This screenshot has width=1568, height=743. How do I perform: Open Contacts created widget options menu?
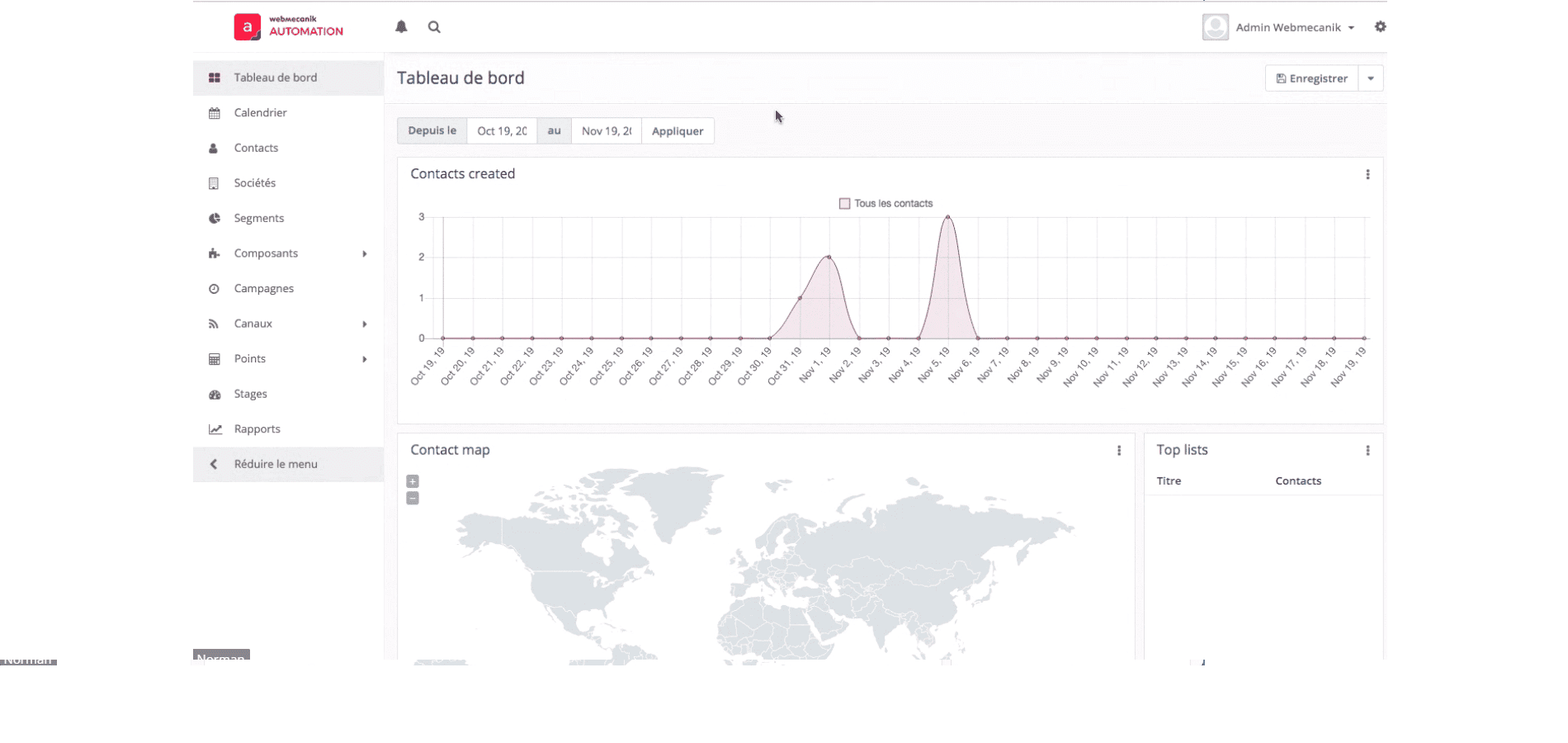pos(1367,174)
